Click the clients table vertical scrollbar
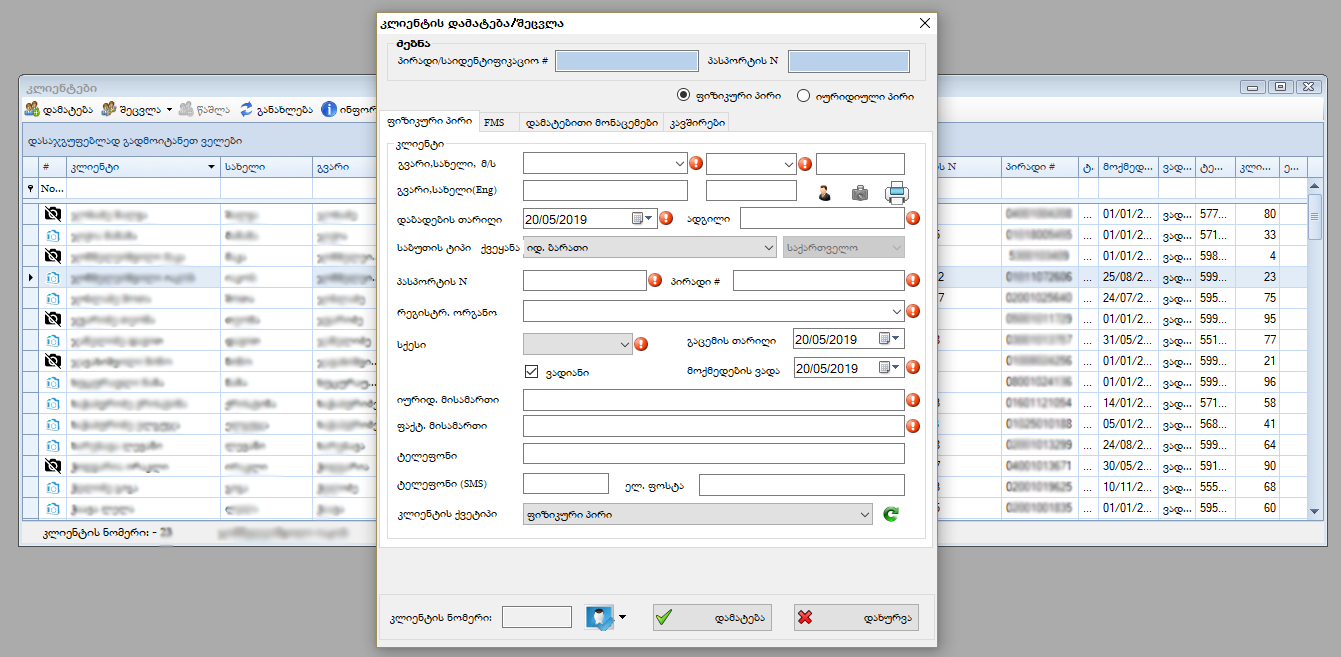 pos(1314,350)
